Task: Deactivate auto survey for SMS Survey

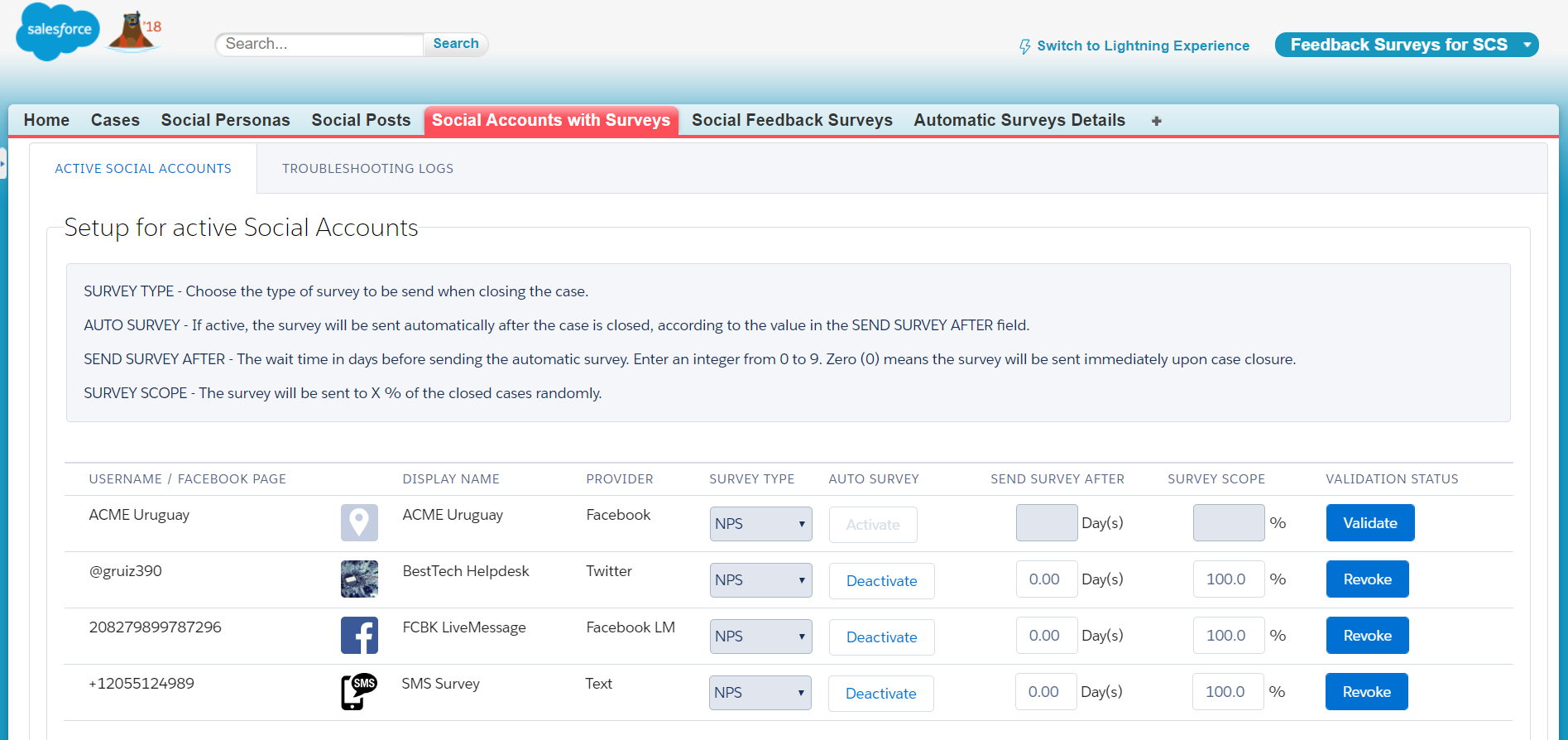Action: (x=880, y=694)
